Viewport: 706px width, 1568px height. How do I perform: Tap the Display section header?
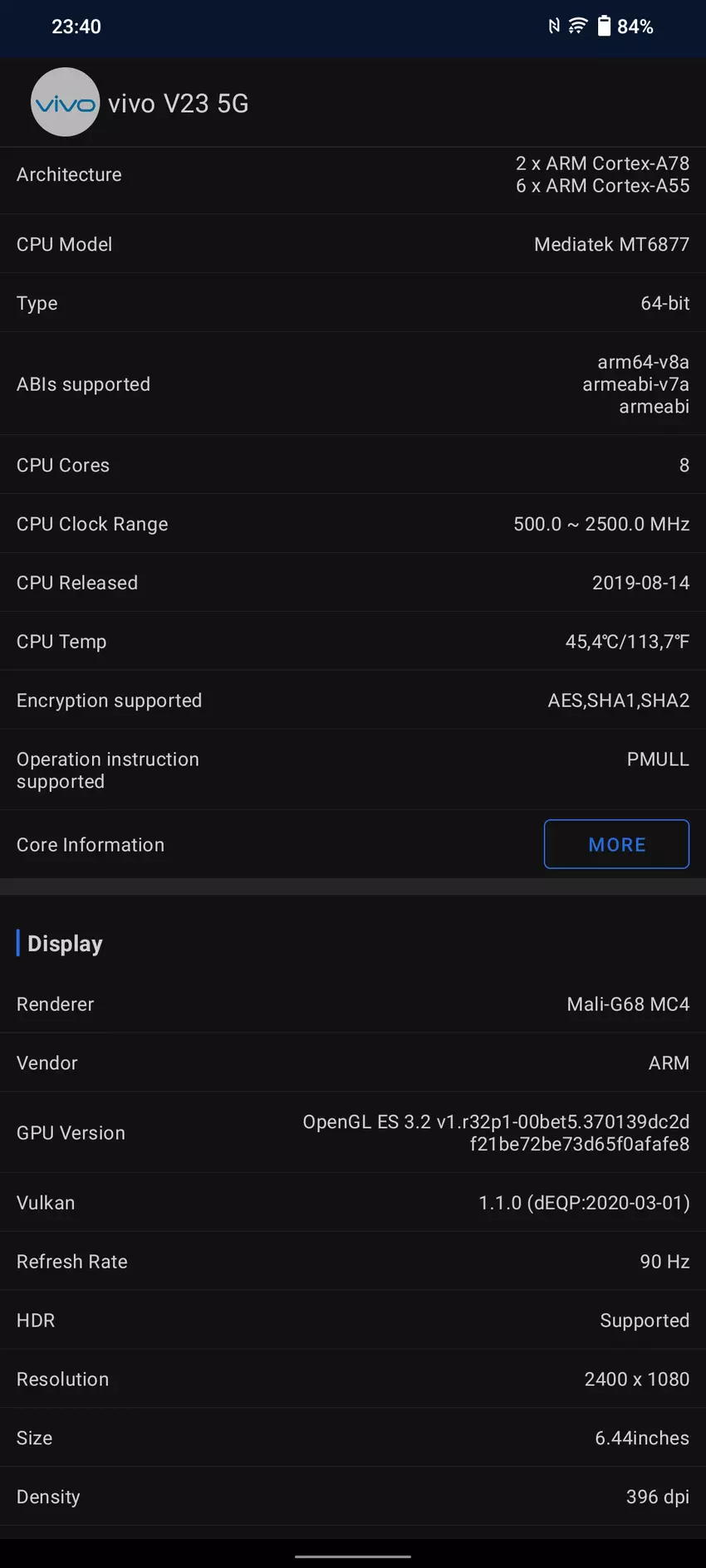click(x=65, y=944)
